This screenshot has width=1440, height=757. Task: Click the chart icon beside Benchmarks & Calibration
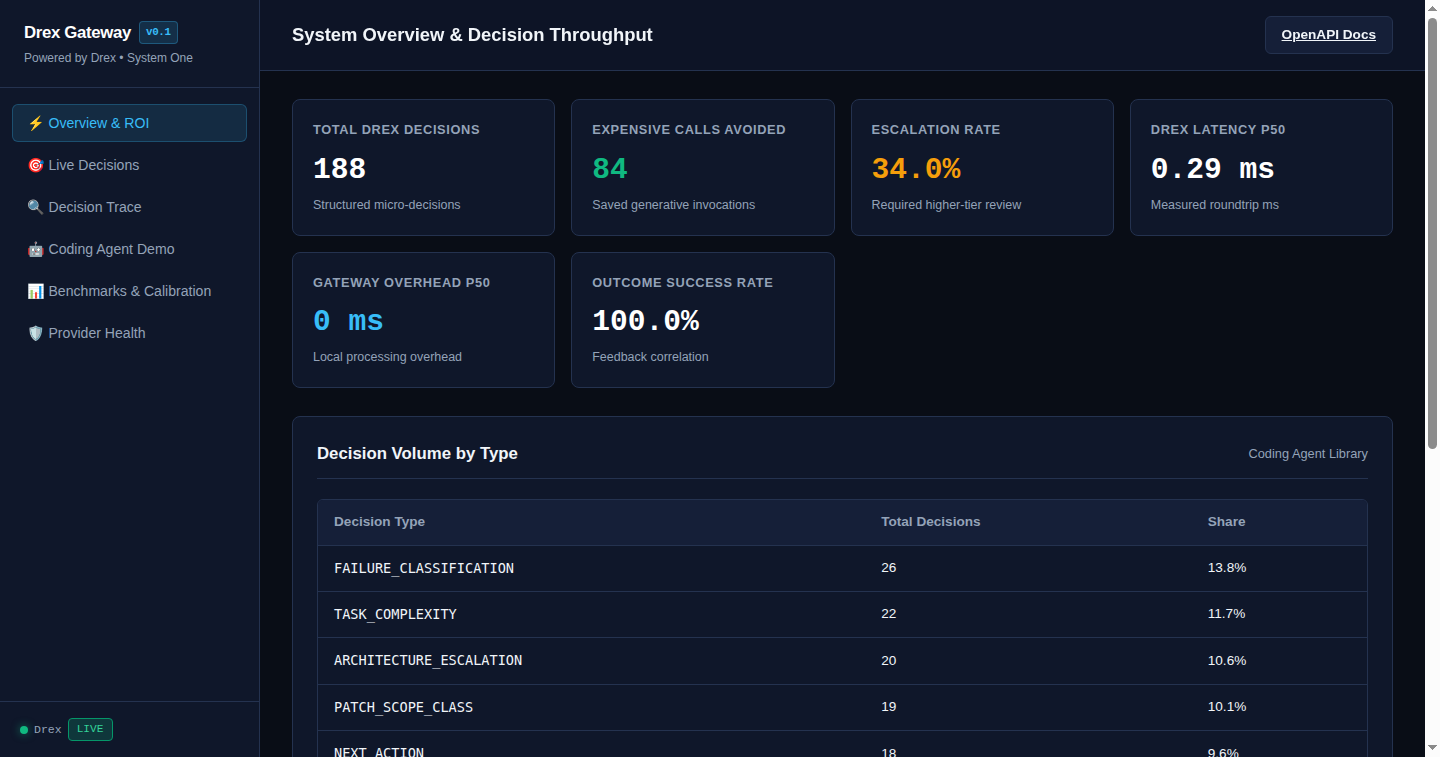35,291
